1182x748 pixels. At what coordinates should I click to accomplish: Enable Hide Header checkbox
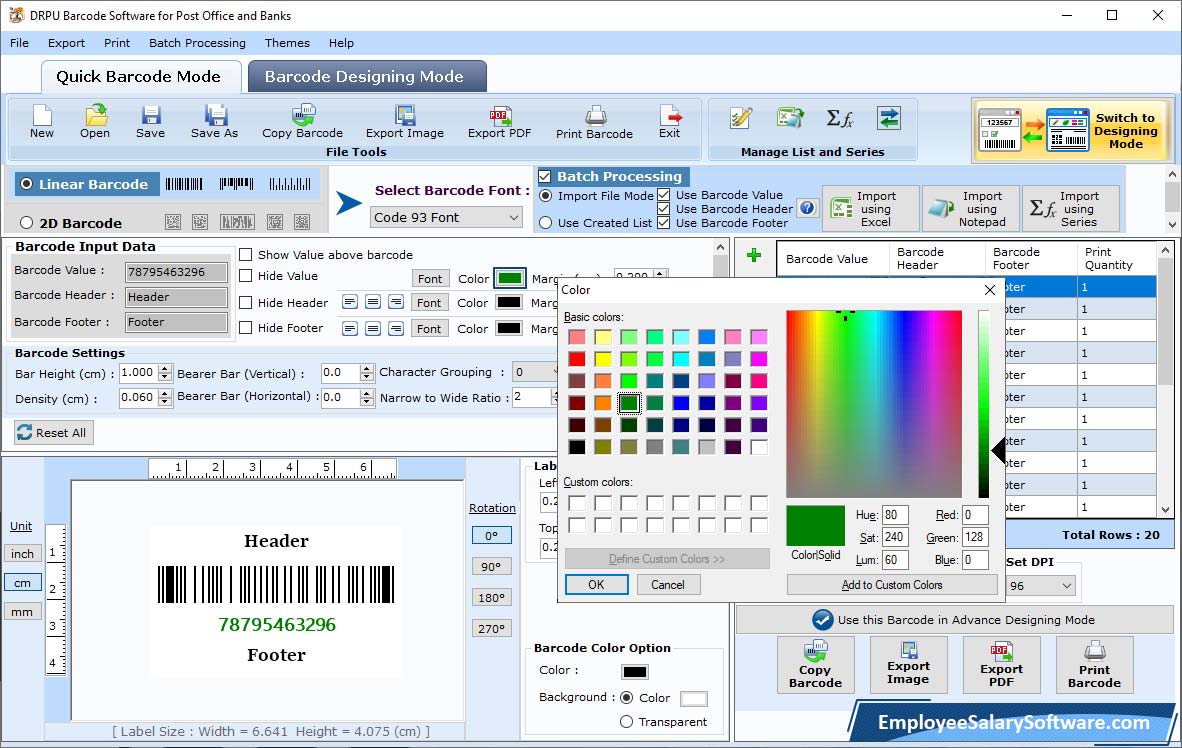pyautogui.click(x=246, y=302)
